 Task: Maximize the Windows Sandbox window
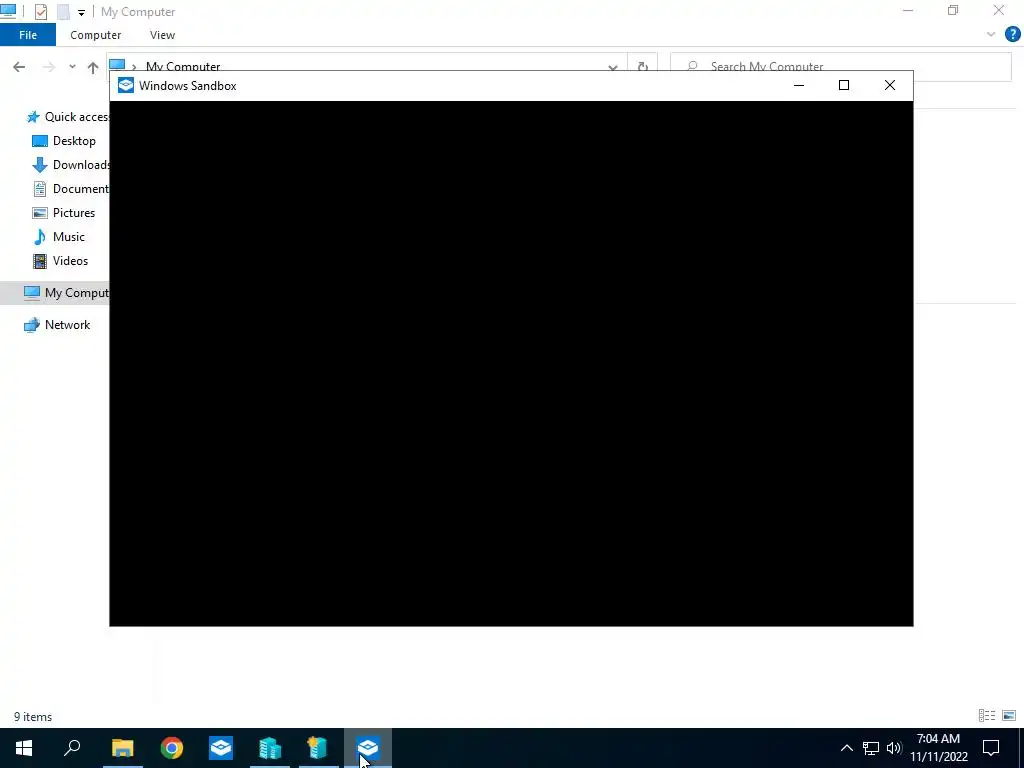click(x=844, y=86)
